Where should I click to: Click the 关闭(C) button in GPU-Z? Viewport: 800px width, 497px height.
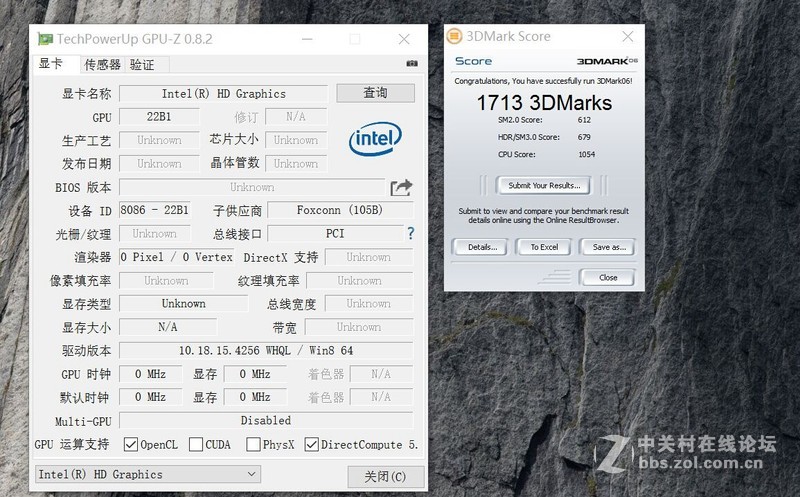385,476
